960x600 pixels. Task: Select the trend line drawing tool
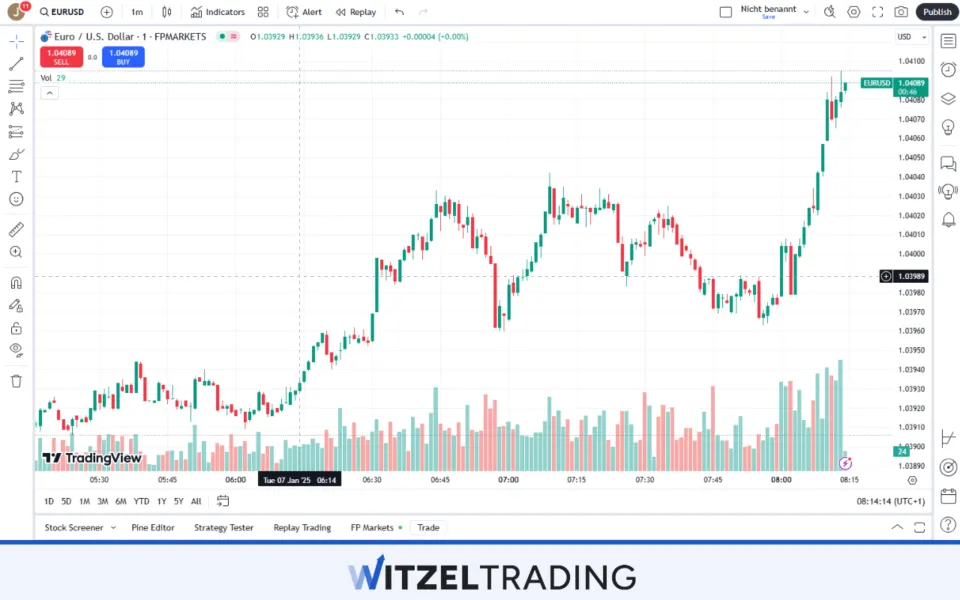click(16, 64)
